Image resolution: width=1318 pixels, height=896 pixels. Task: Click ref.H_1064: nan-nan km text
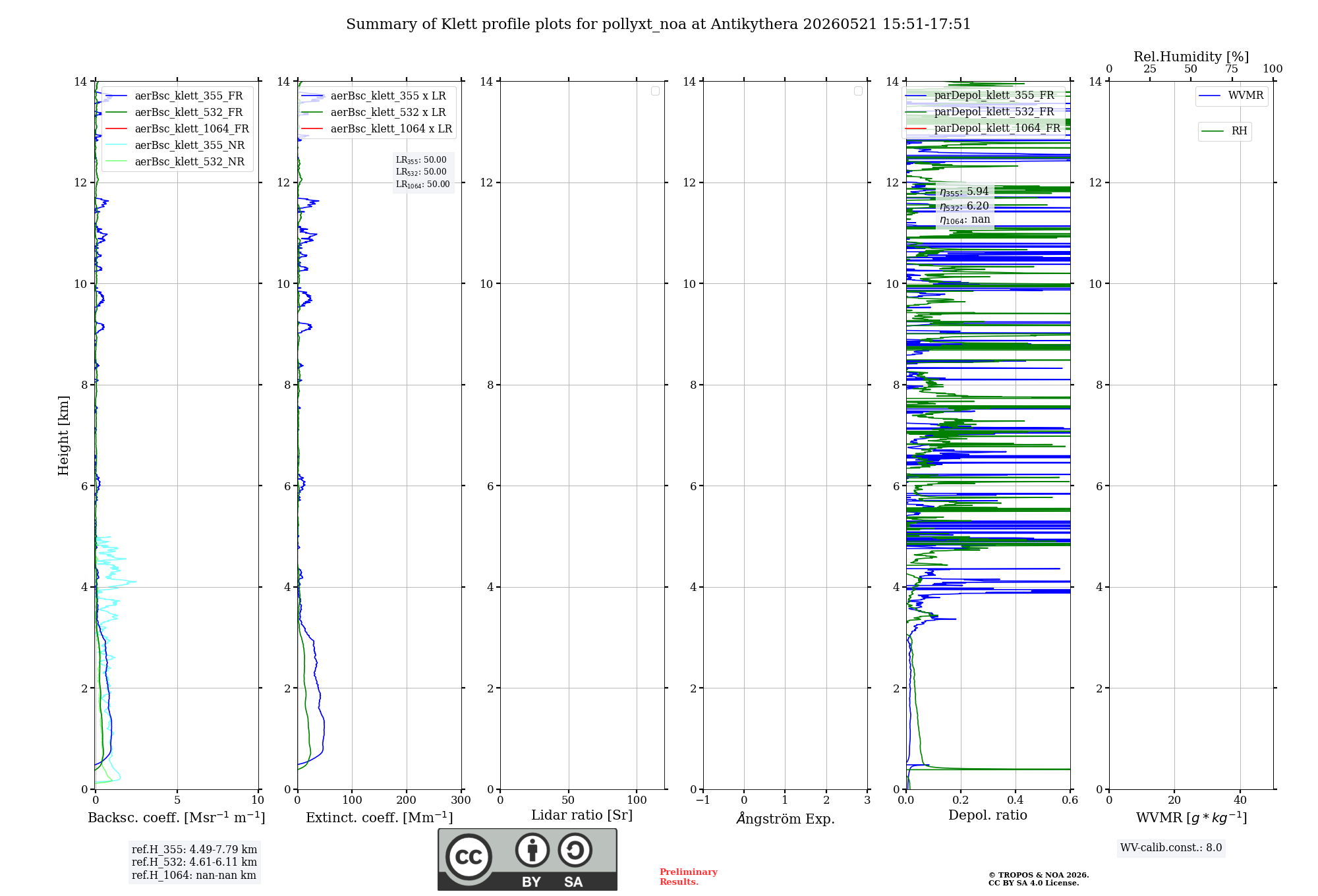[x=194, y=876]
